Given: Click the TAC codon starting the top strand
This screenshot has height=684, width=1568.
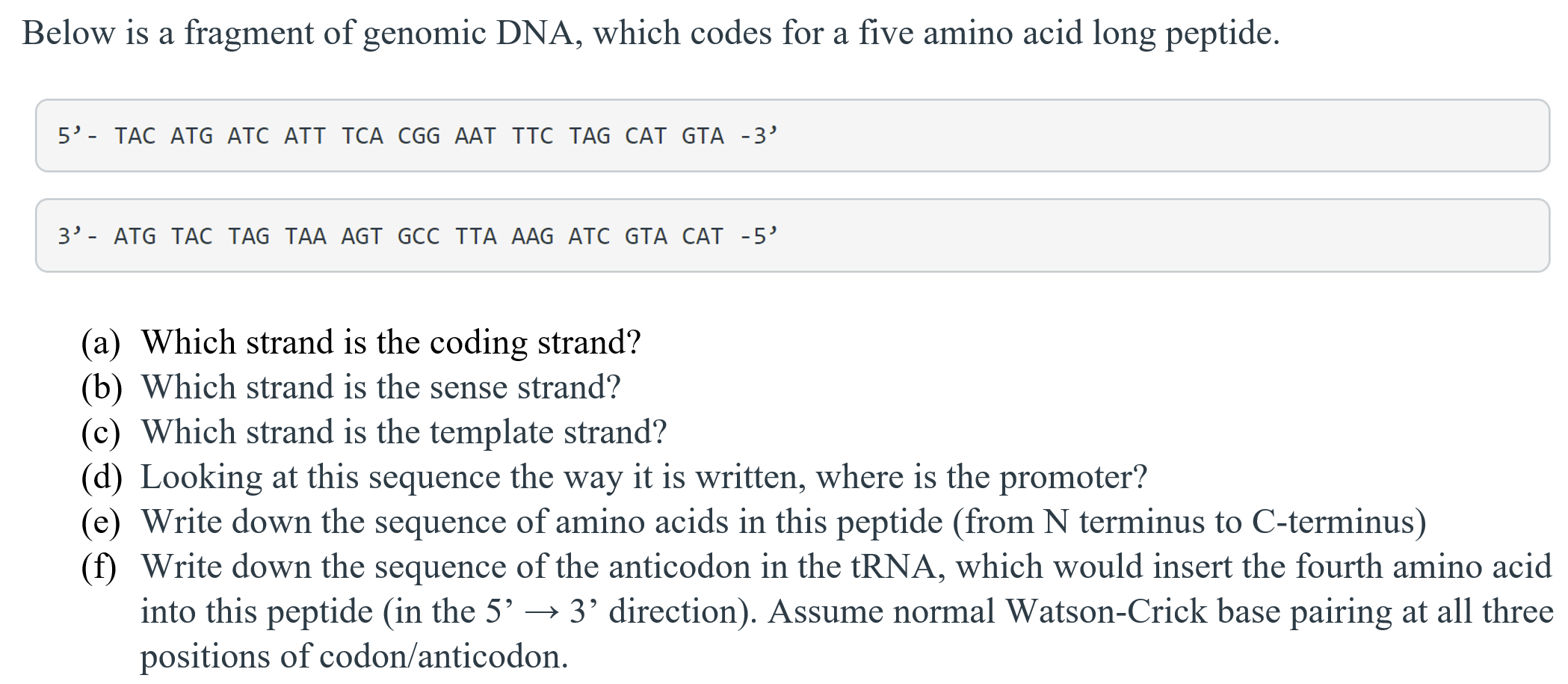Looking at the screenshot, I should 135,136.
